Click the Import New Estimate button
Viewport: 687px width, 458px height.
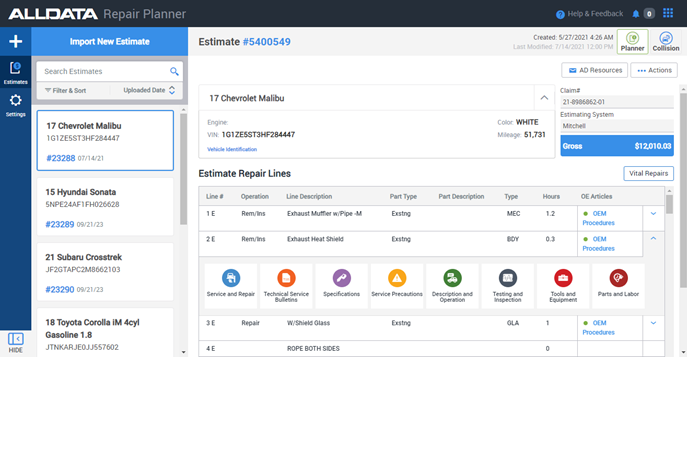click(110, 42)
